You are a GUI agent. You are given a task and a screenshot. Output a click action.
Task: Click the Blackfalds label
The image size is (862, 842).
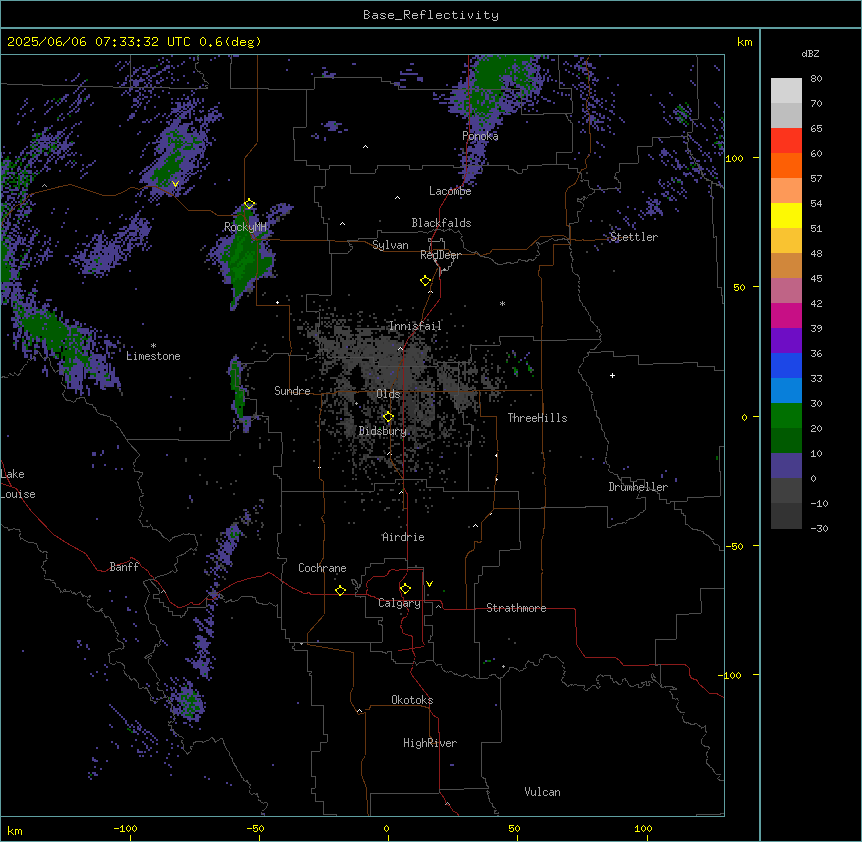441,223
